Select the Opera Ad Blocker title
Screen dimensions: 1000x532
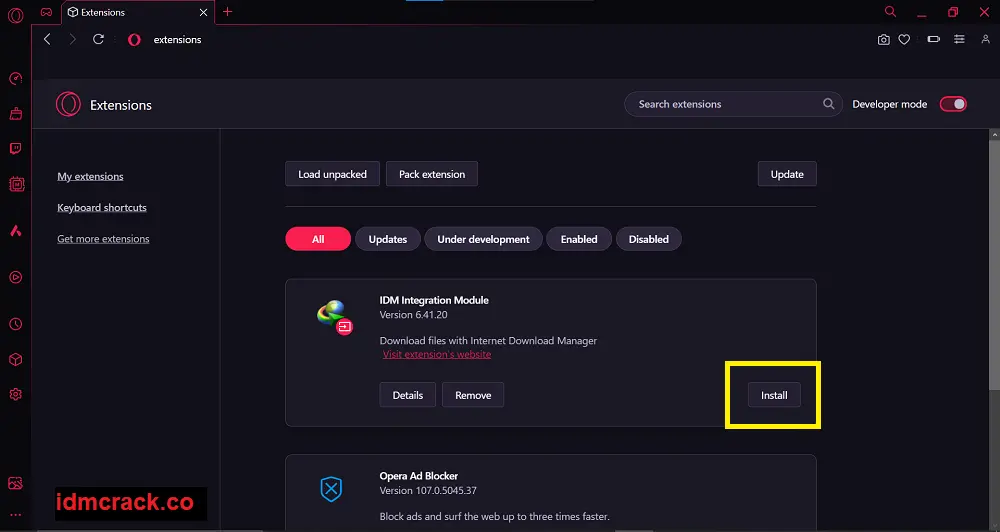pos(419,476)
